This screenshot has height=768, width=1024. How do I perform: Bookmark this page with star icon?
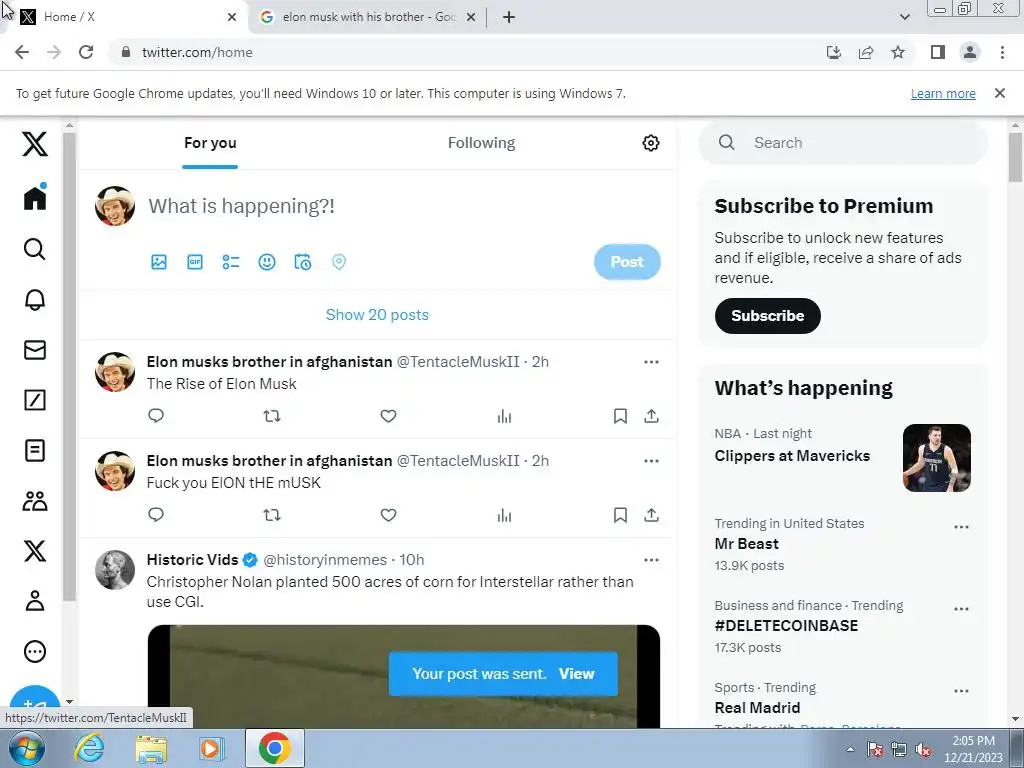click(x=898, y=52)
